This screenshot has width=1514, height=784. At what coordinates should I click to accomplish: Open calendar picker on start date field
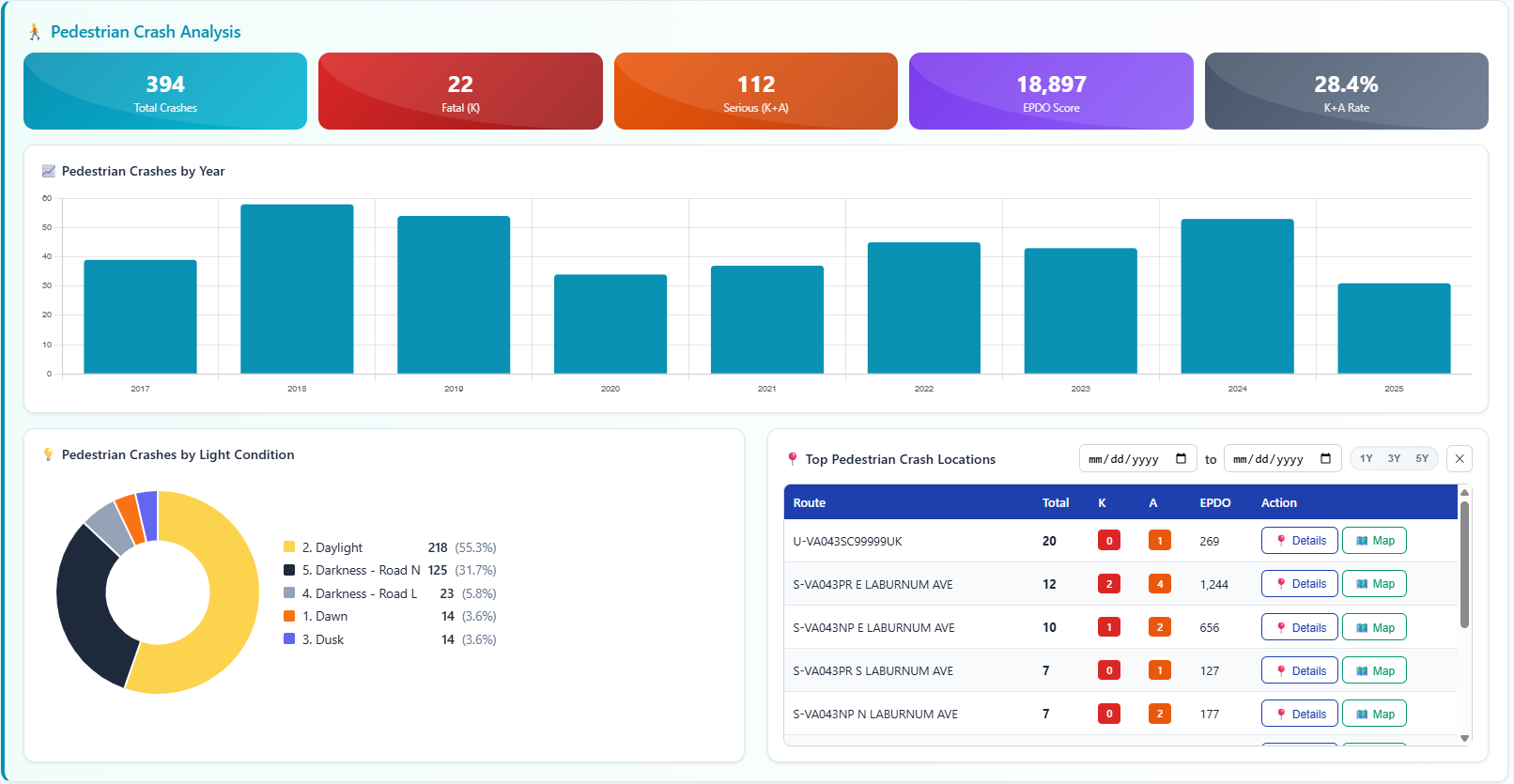(1181, 459)
